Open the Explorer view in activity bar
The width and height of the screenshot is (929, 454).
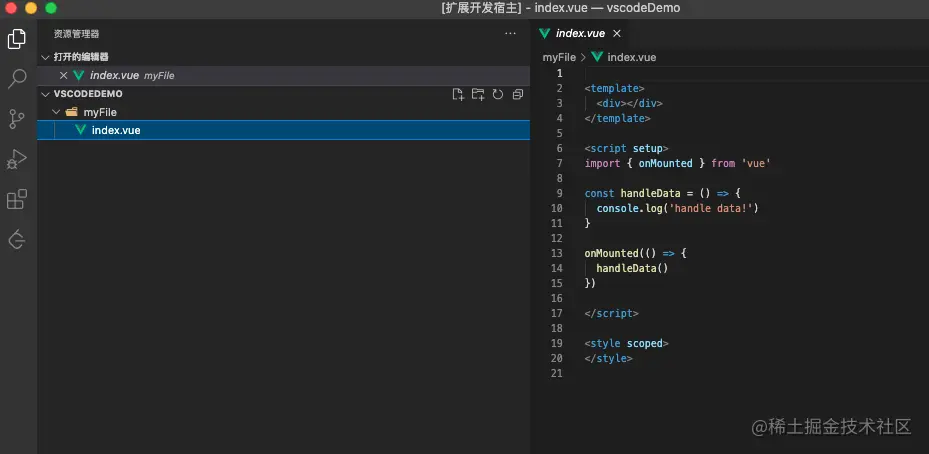pos(17,39)
